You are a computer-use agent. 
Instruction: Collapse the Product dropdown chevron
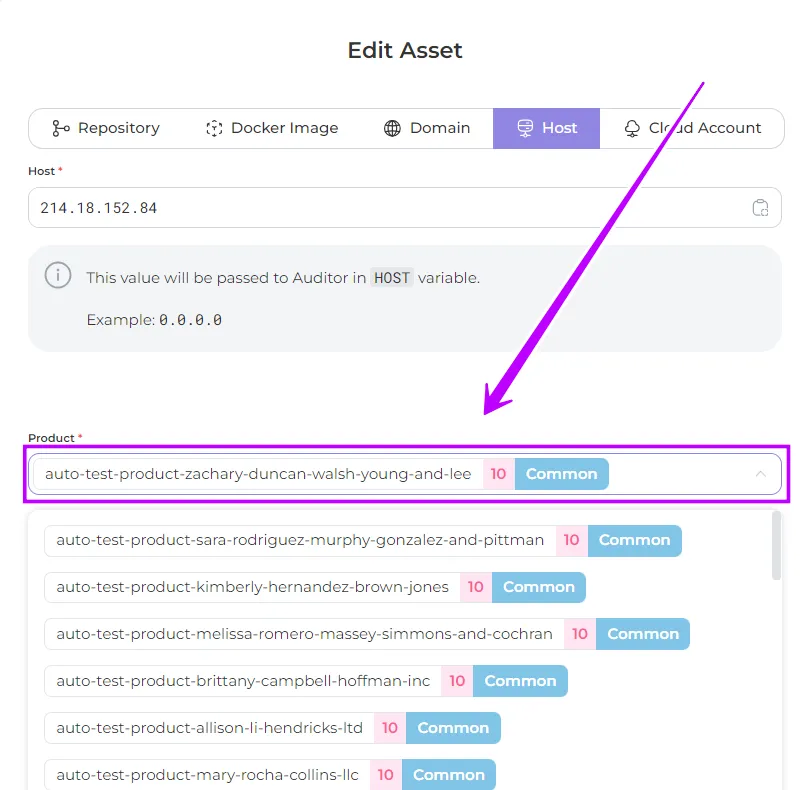click(761, 474)
